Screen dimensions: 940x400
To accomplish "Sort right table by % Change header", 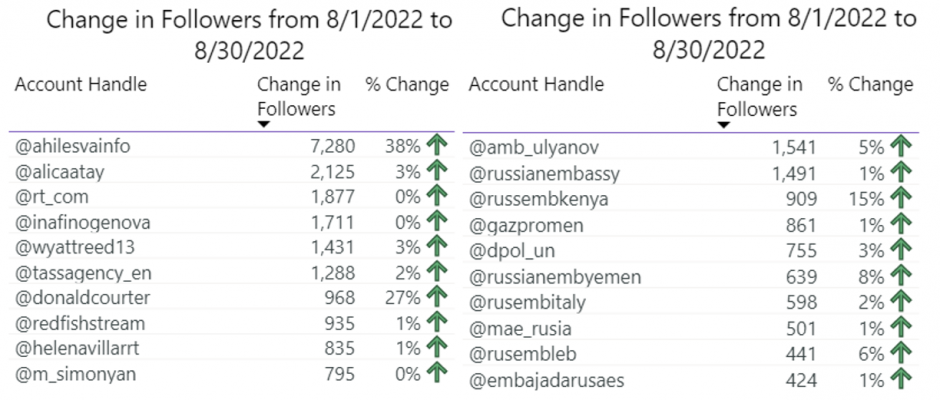I will click(x=871, y=85).
